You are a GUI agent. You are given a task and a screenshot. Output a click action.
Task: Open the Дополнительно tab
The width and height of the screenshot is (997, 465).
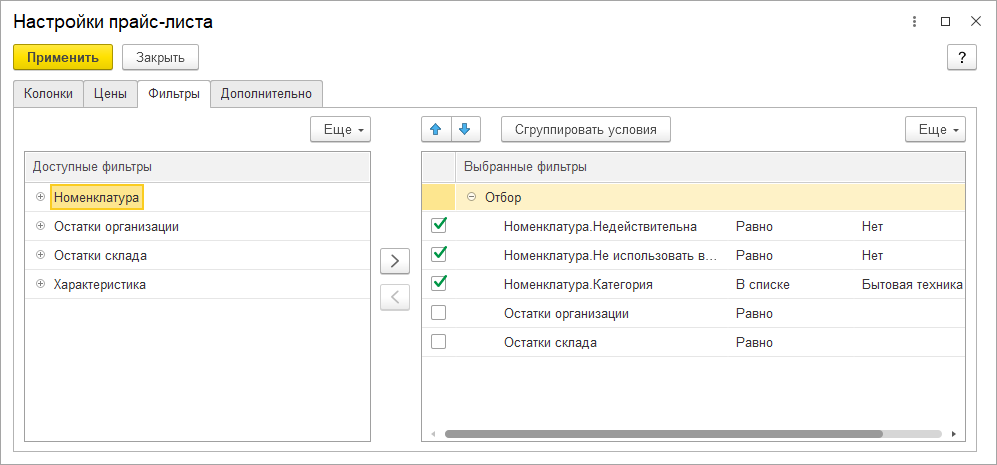pyautogui.click(x=266, y=94)
